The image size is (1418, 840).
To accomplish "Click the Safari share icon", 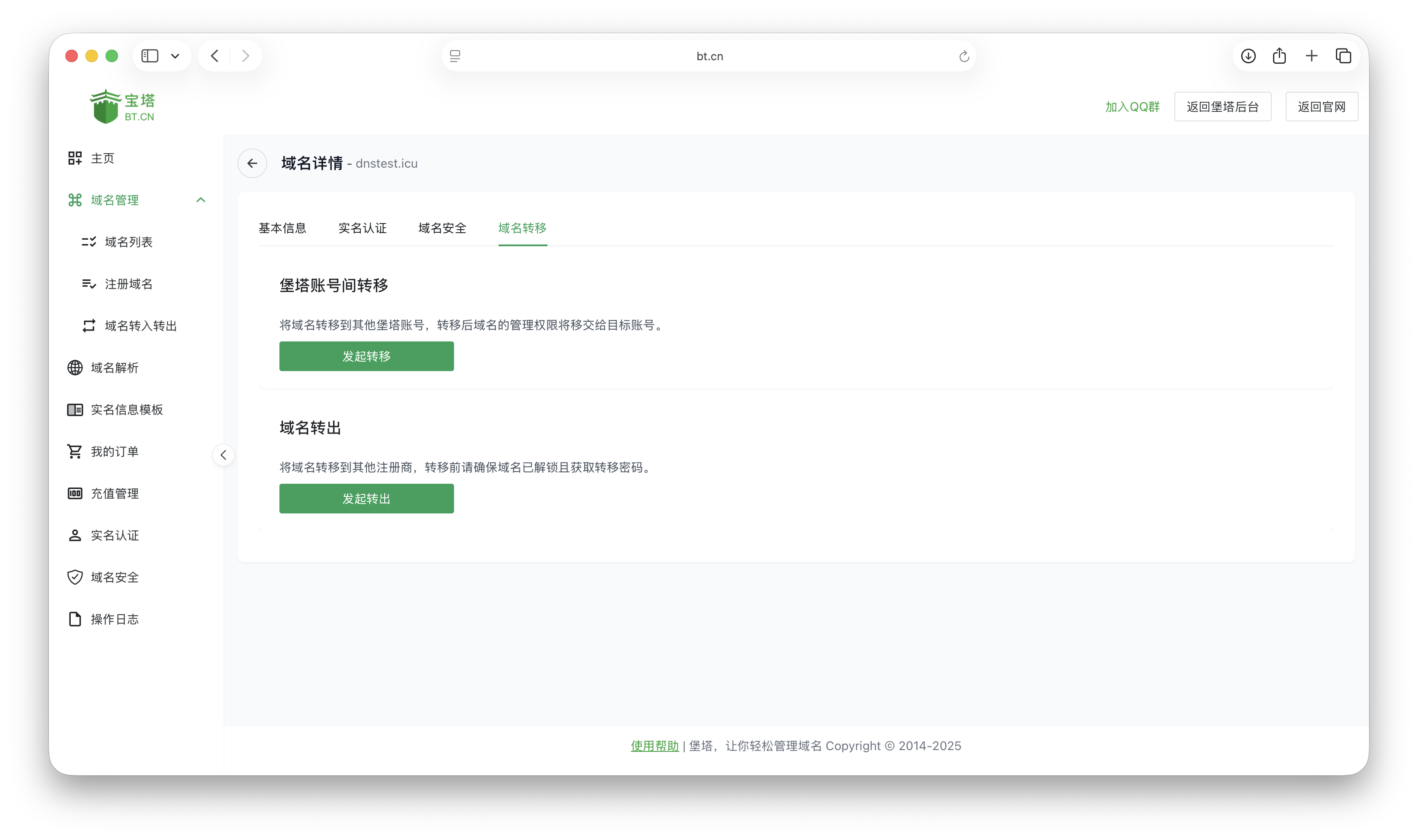I will 1279,56.
